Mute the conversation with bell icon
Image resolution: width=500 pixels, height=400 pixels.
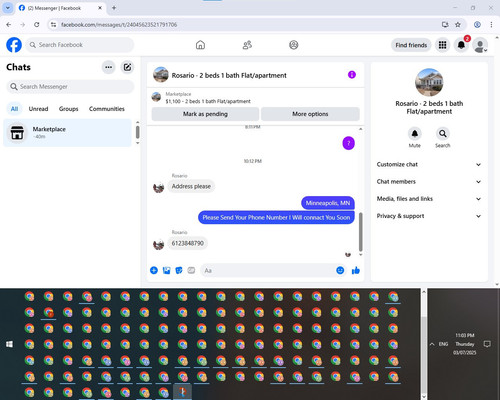[415, 134]
